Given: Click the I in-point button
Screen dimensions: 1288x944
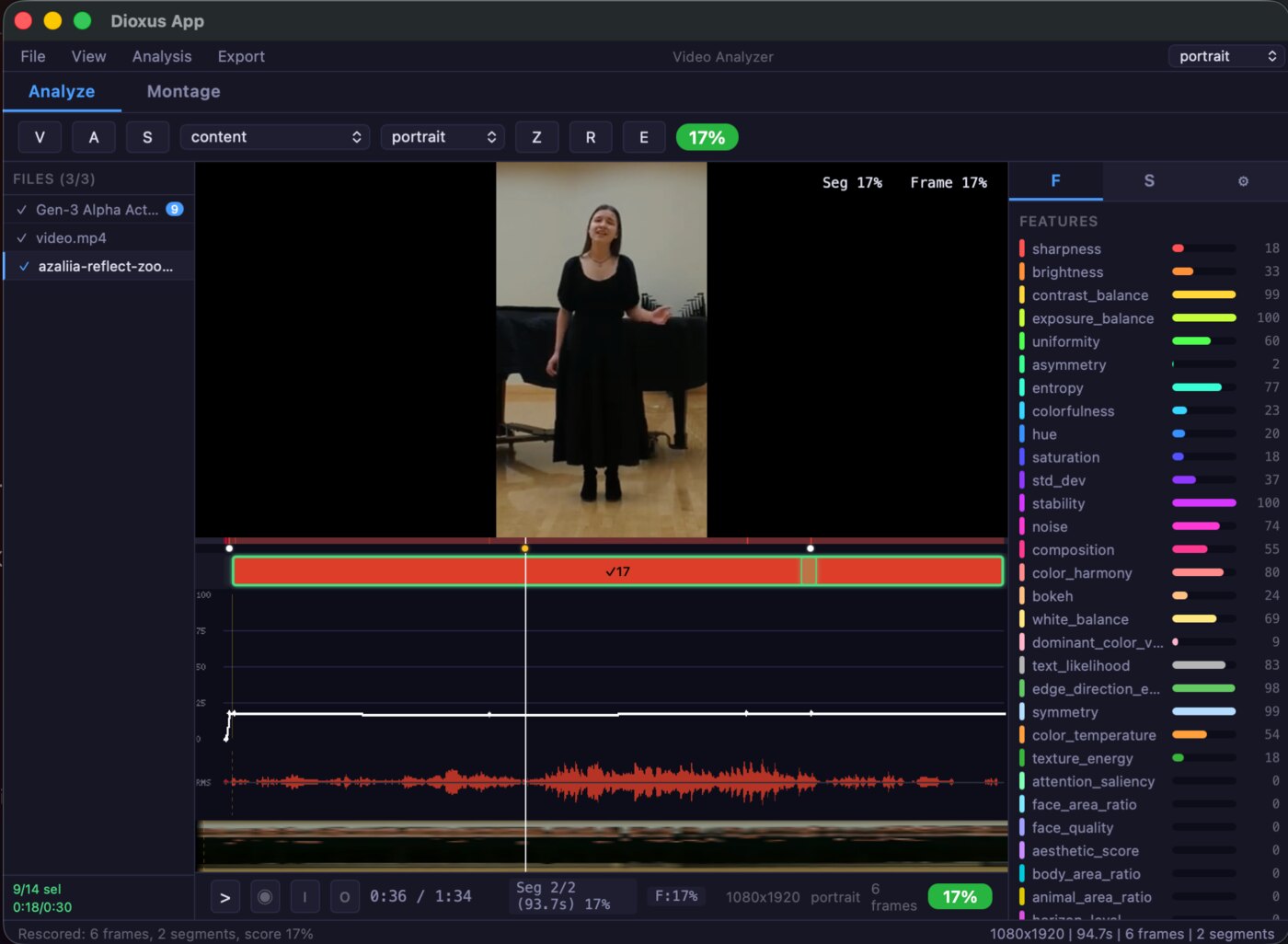Looking at the screenshot, I should [305, 897].
